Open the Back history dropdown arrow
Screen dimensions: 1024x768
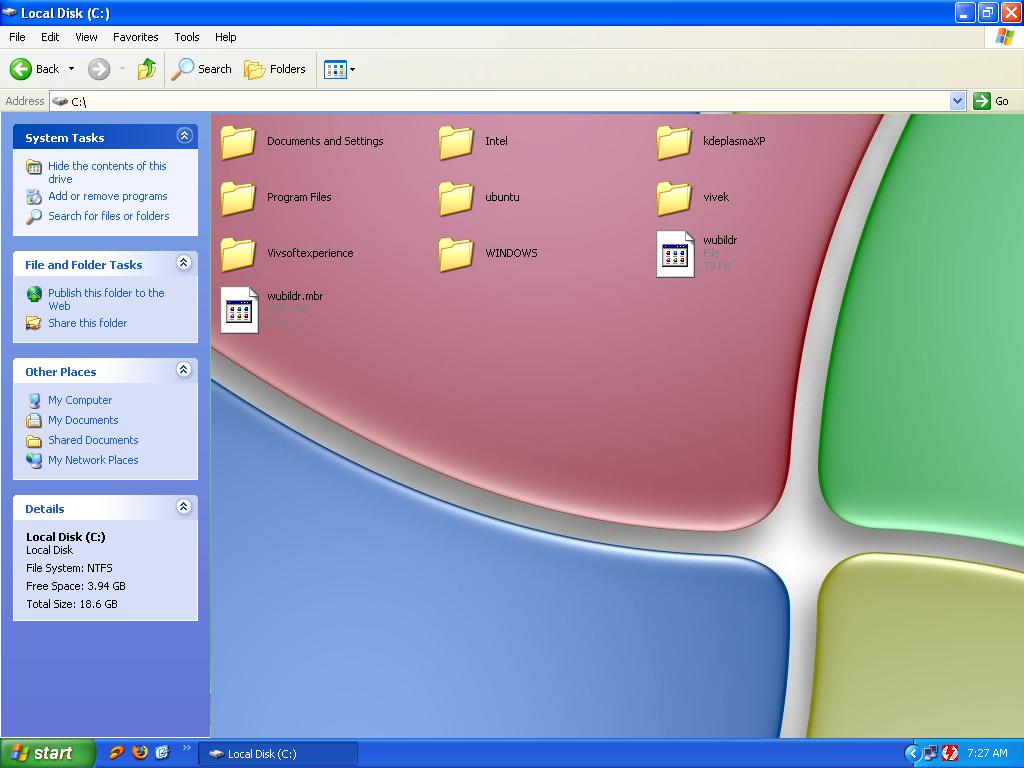71,69
